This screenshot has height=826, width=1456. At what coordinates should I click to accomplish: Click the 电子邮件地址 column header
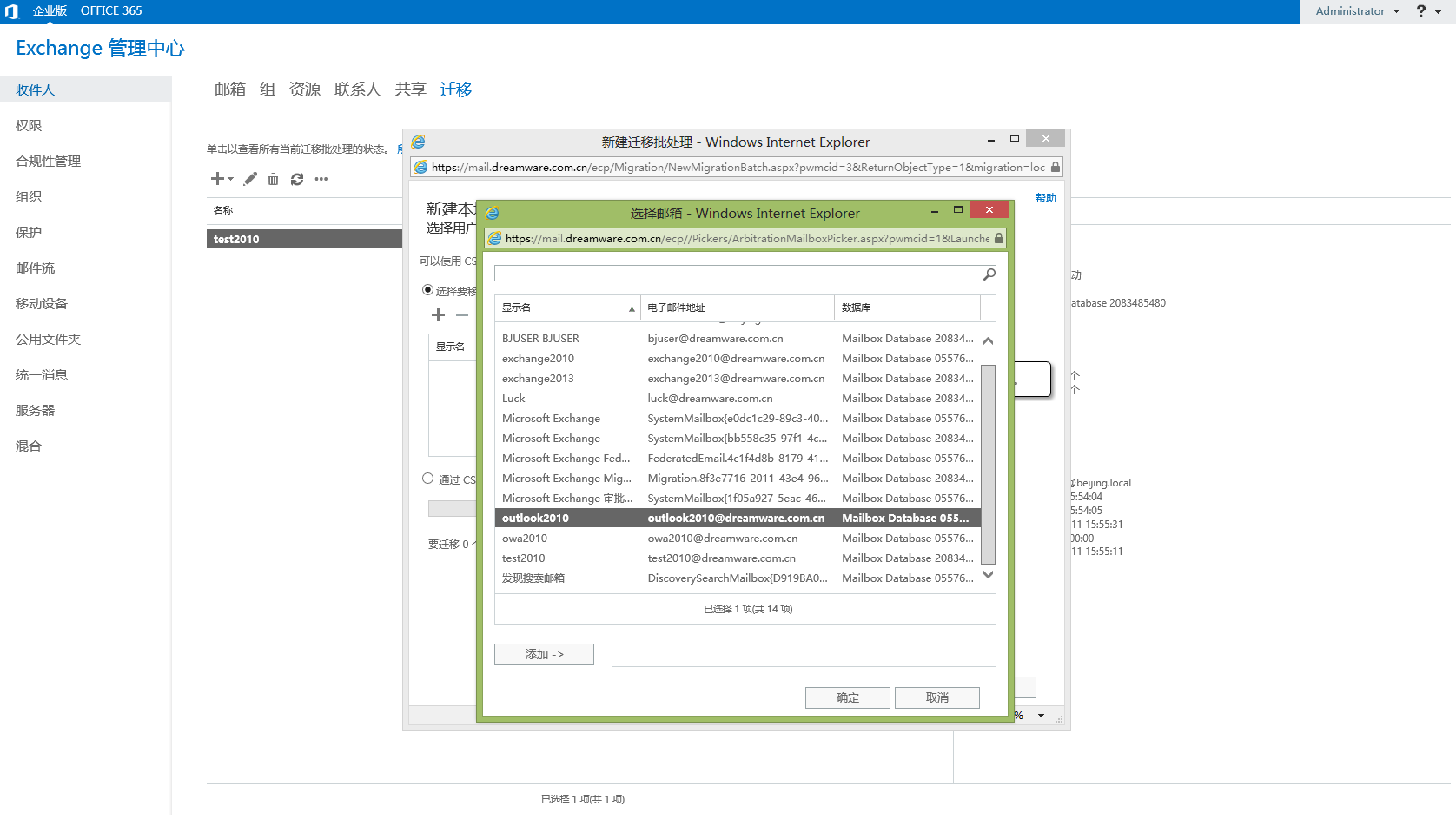(738, 307)
